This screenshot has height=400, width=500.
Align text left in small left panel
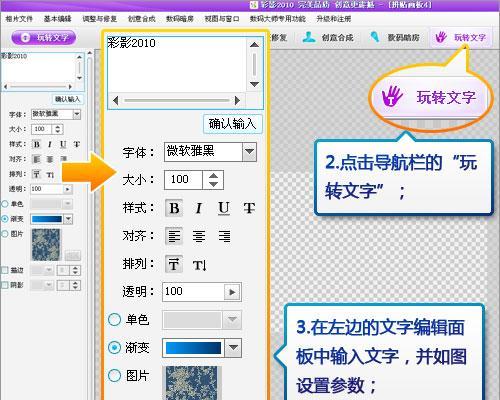[36, 159]
